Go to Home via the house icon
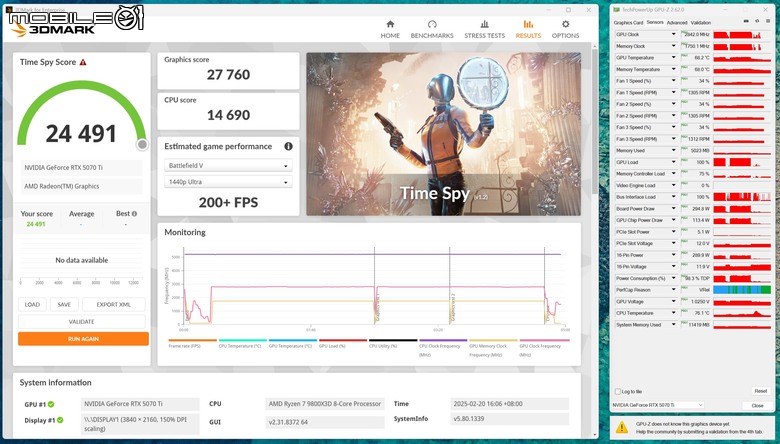 (390, 24)
